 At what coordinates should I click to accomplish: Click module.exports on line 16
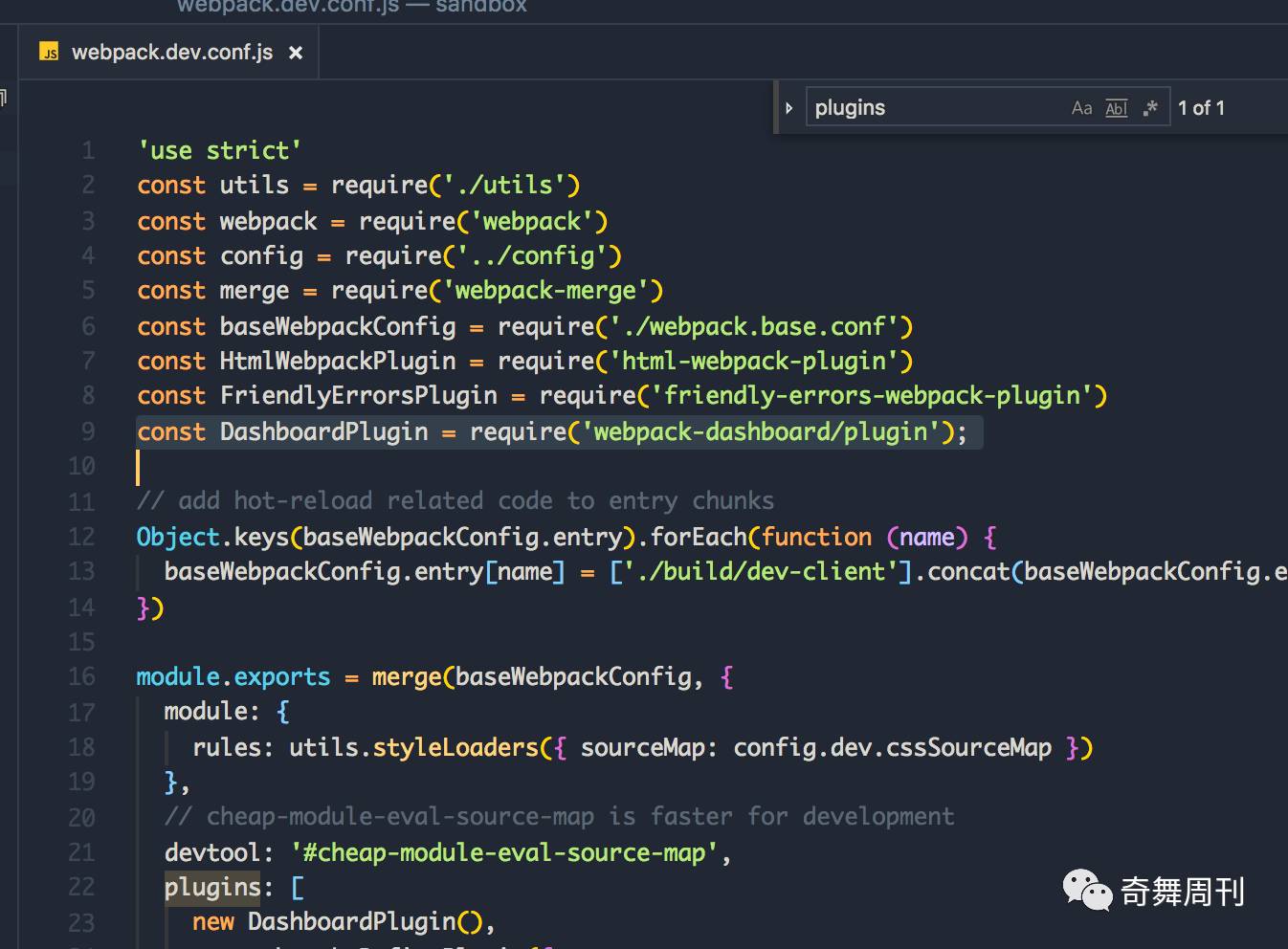click(x=233, y=677)
